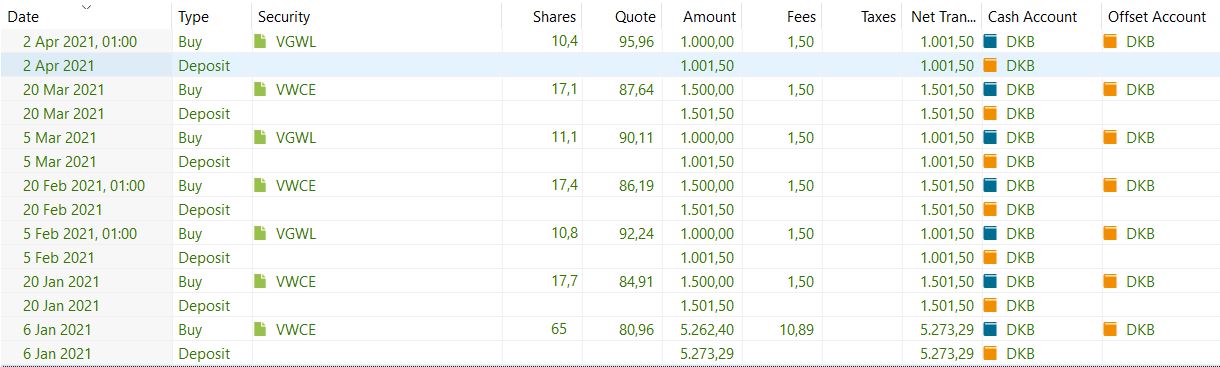Click fees value 10,89

tap(798, 329)
